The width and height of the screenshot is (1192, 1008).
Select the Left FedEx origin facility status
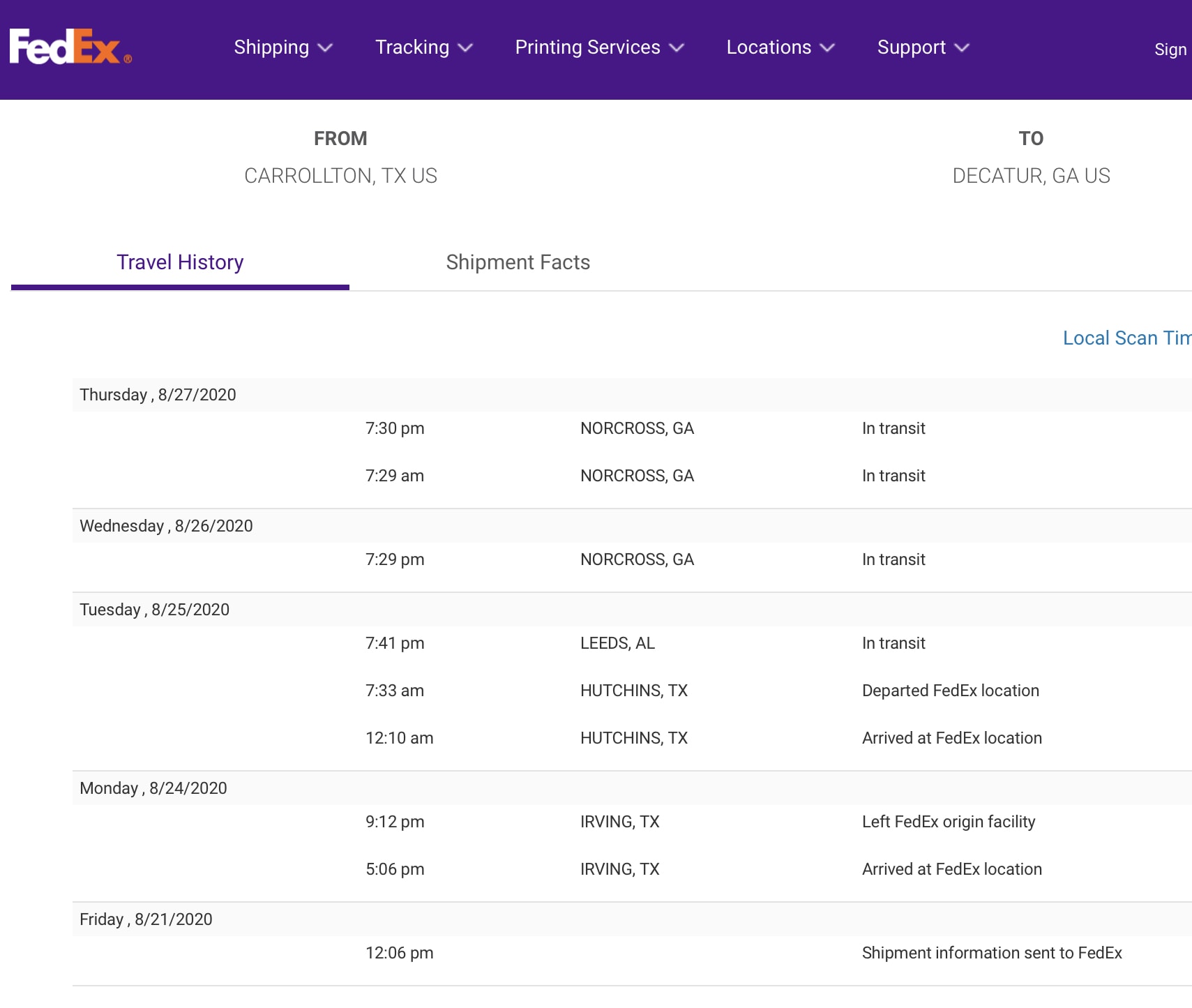948,822
